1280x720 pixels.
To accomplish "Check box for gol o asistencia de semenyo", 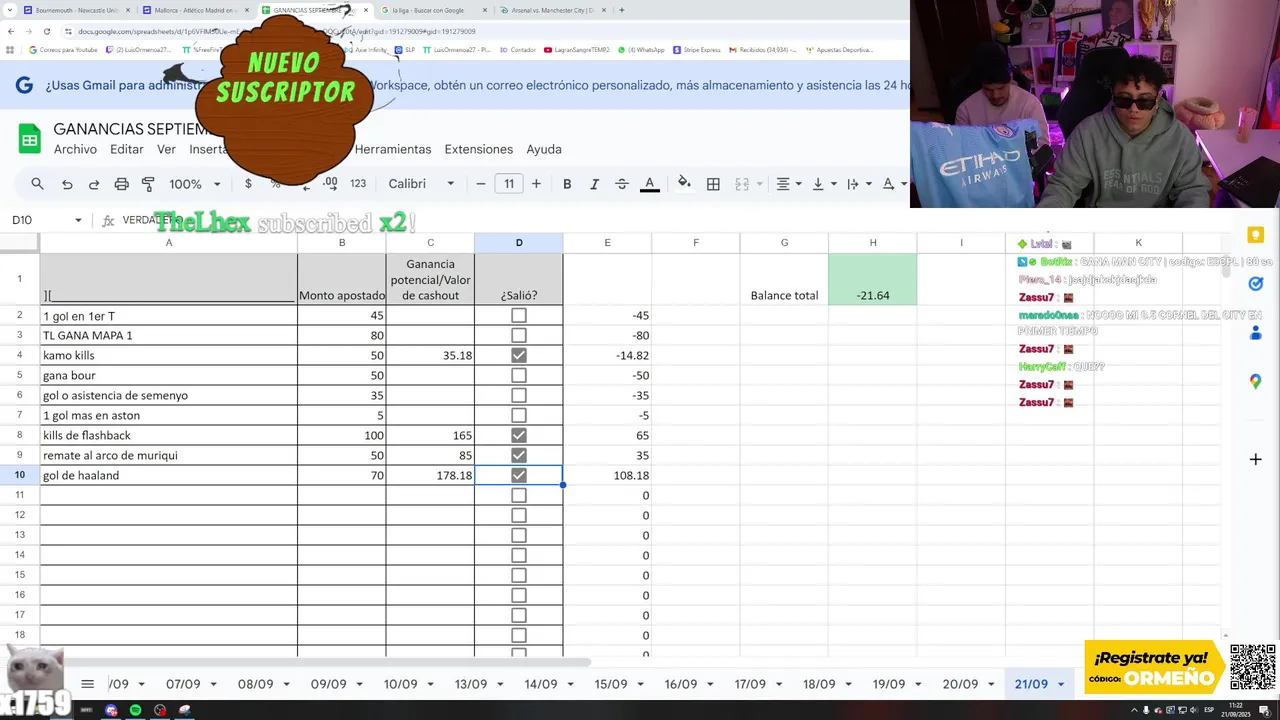I will 518,395.
